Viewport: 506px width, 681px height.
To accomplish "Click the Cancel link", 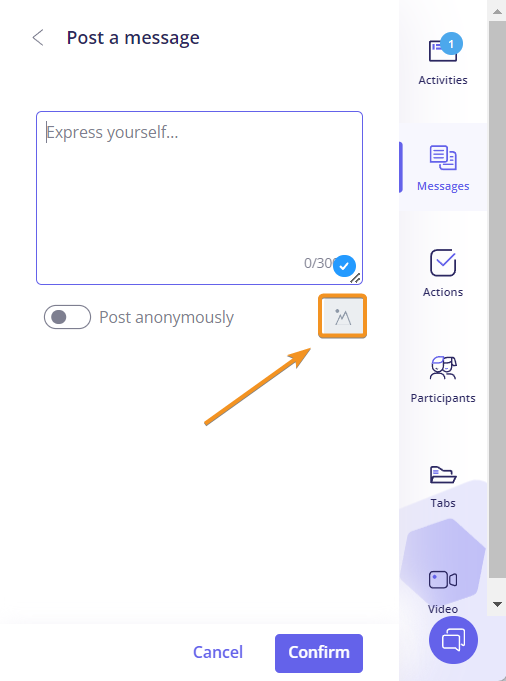I will point(218,652).
